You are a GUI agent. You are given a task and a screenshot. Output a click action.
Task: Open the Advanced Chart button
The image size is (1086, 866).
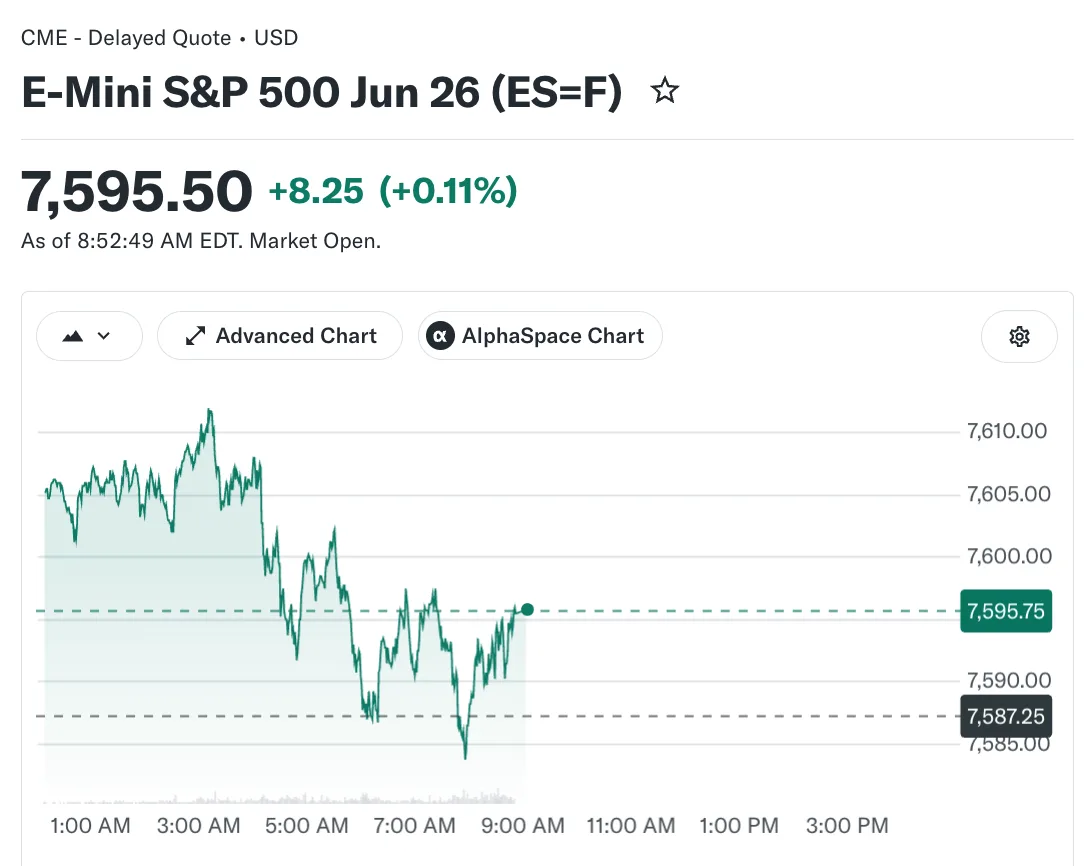tap(280, 336)
